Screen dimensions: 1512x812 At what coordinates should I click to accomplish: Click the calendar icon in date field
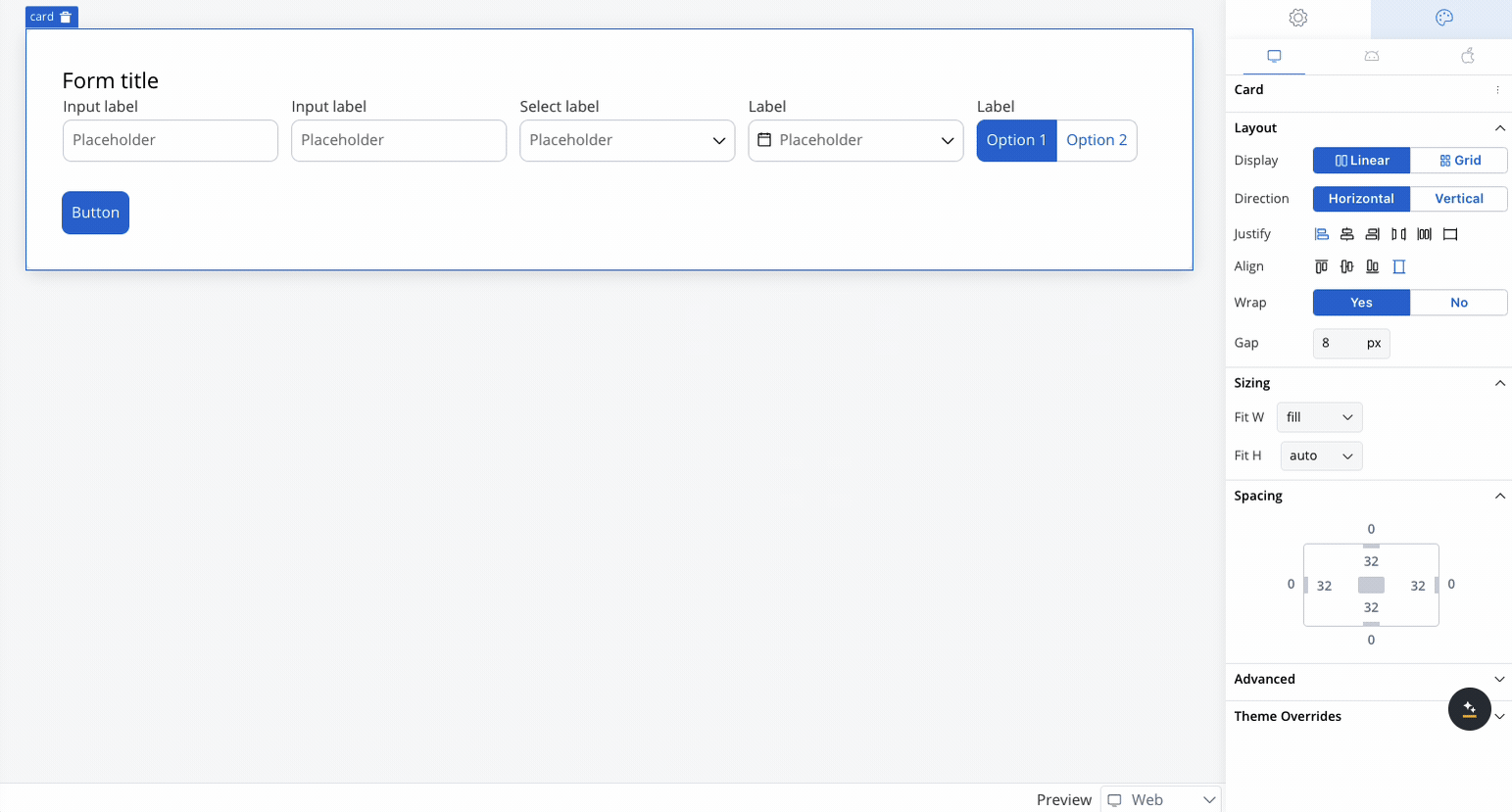tap(764, 140)
